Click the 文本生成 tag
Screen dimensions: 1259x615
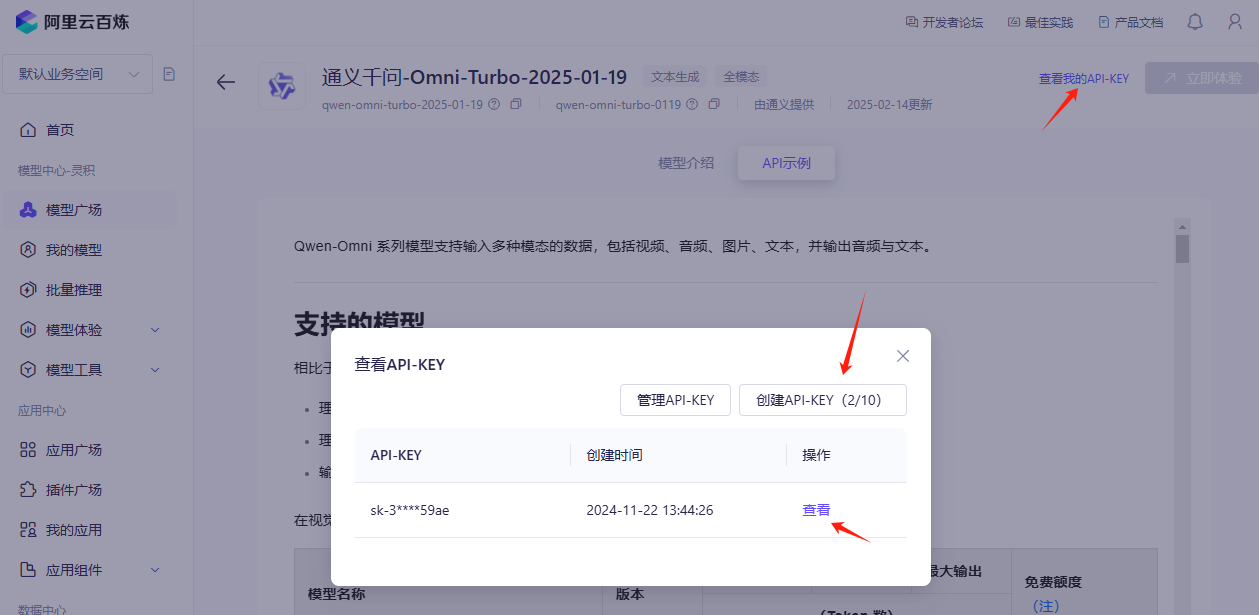(675, 76)
